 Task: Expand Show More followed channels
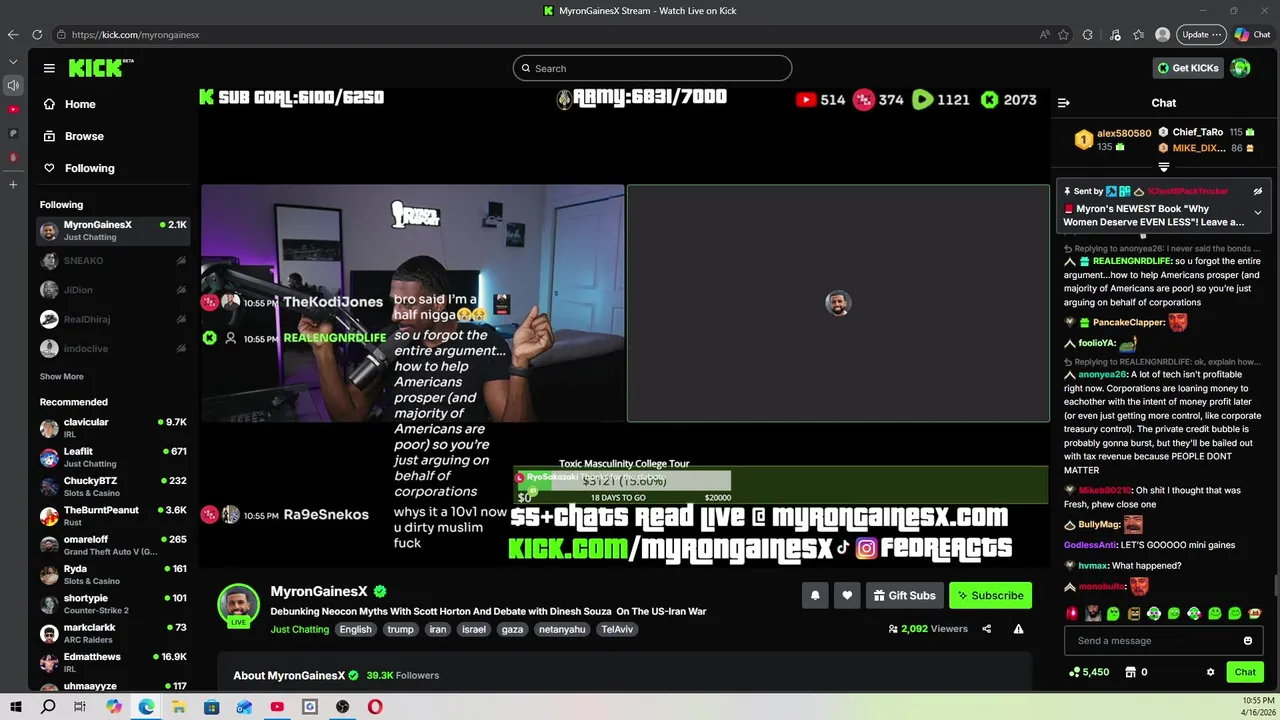coord(61,377)
